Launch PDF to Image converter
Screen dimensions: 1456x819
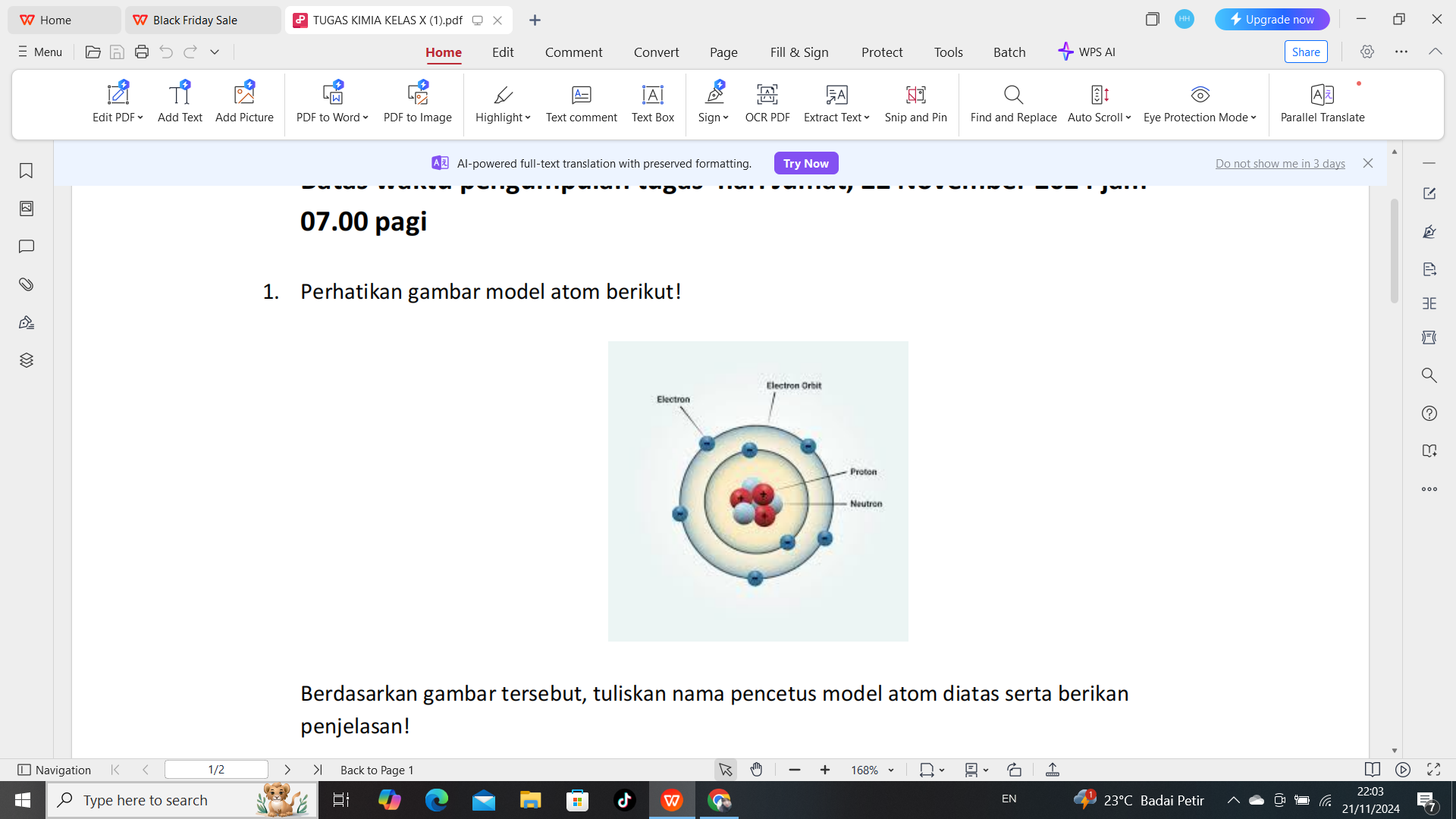417,102
